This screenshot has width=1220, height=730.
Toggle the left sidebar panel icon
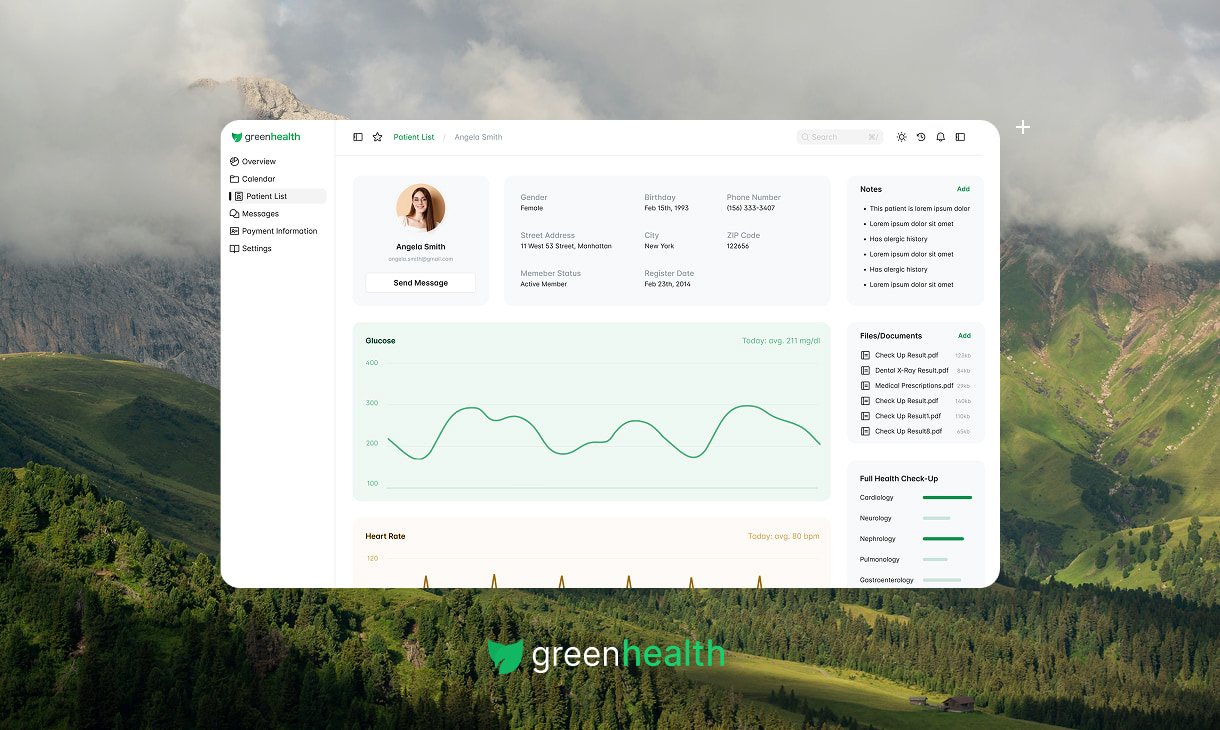tap(358, 137)
